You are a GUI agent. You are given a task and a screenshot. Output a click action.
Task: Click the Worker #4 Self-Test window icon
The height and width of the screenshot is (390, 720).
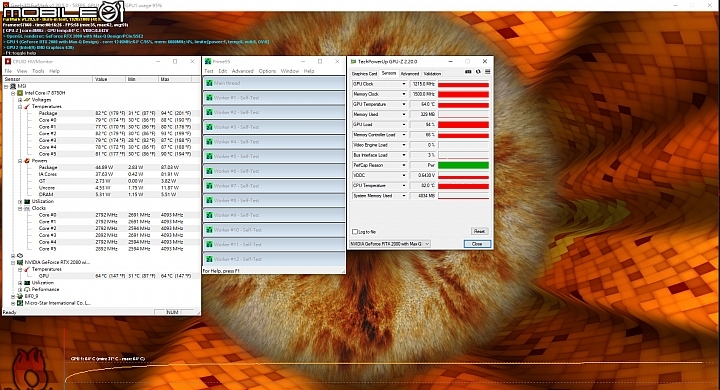(x=209, y=142)
